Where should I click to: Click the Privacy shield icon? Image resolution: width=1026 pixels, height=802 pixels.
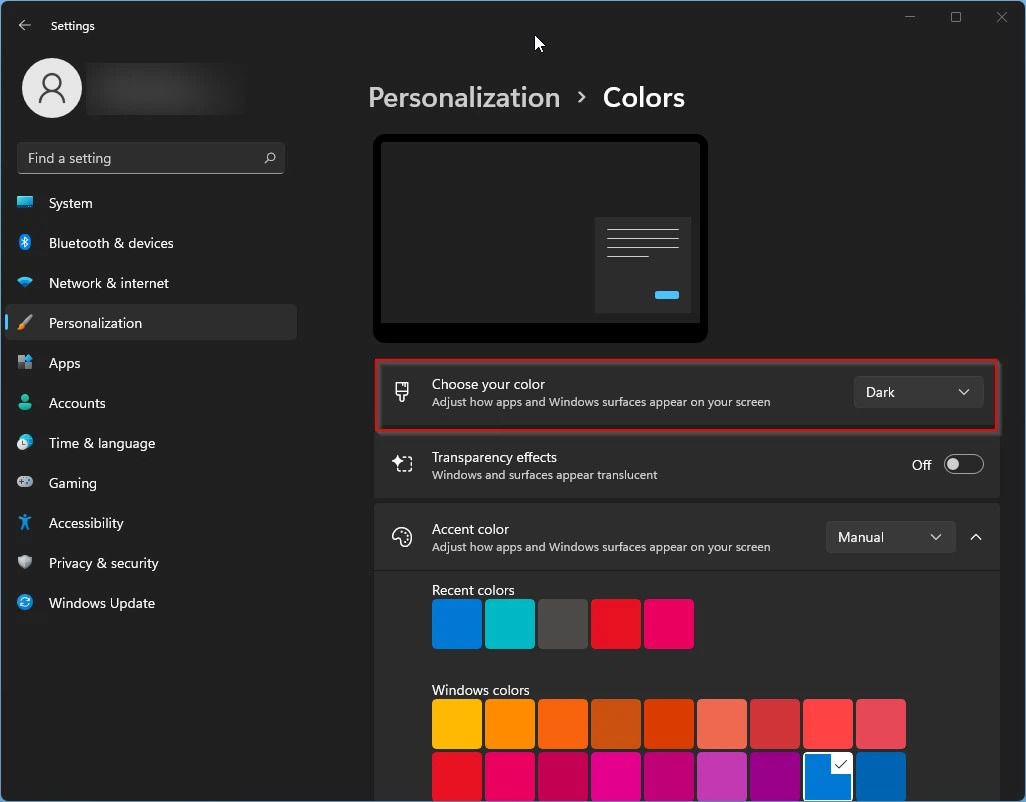(x=25, y=563)
